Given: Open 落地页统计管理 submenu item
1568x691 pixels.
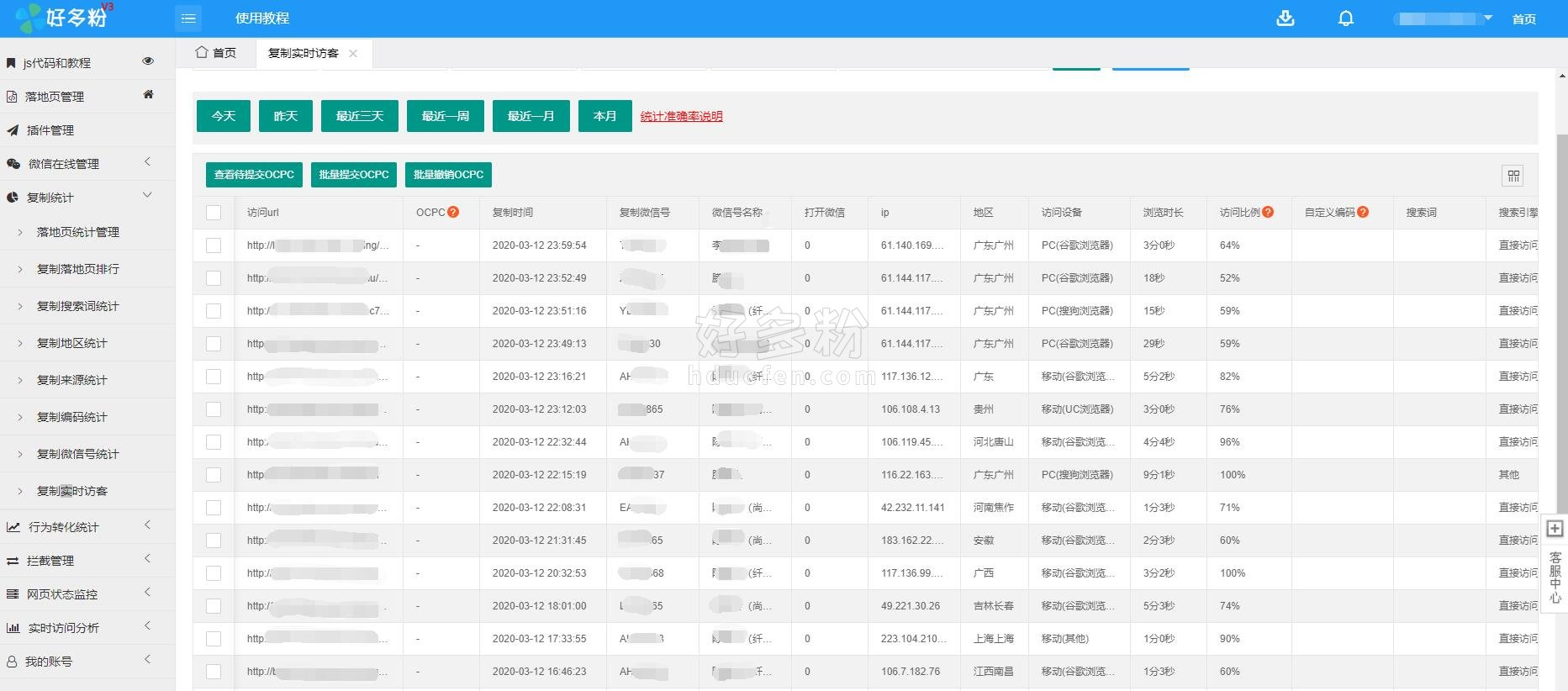Looking at the screenshot, I should 78,232.
